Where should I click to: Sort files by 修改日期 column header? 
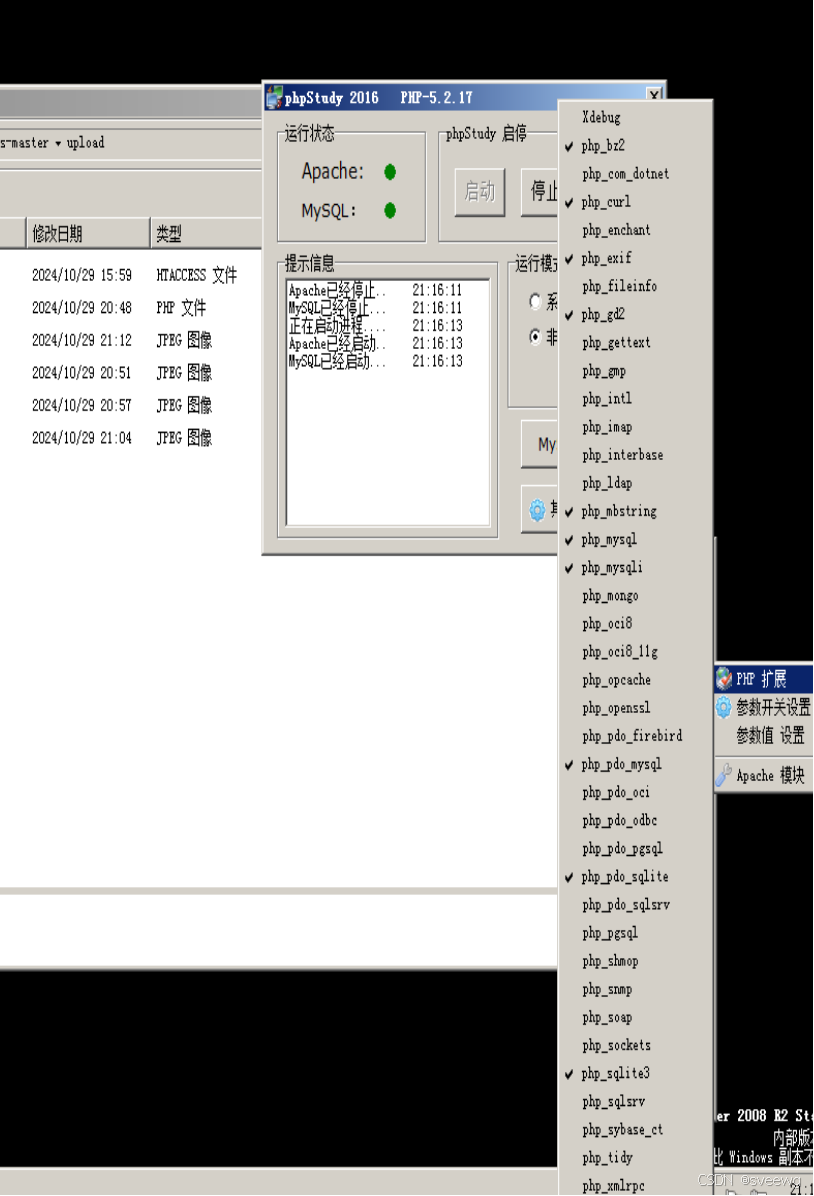[88, 233]
